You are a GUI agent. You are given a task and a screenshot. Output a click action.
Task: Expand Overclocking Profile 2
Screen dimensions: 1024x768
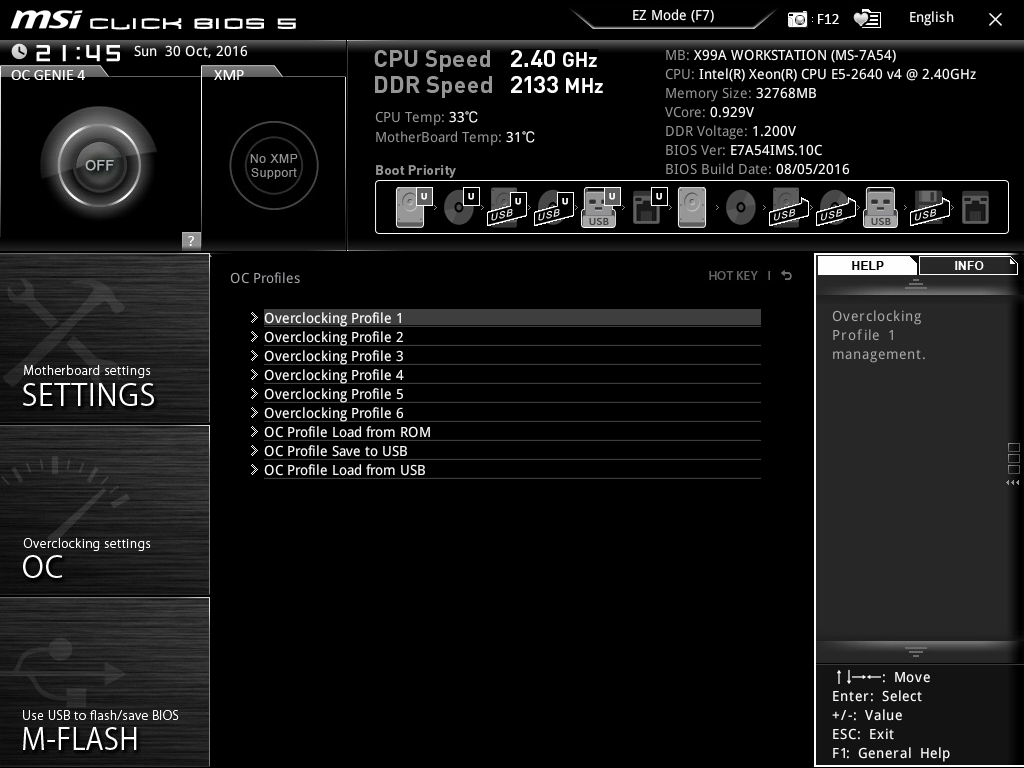[x=512, y=337]
